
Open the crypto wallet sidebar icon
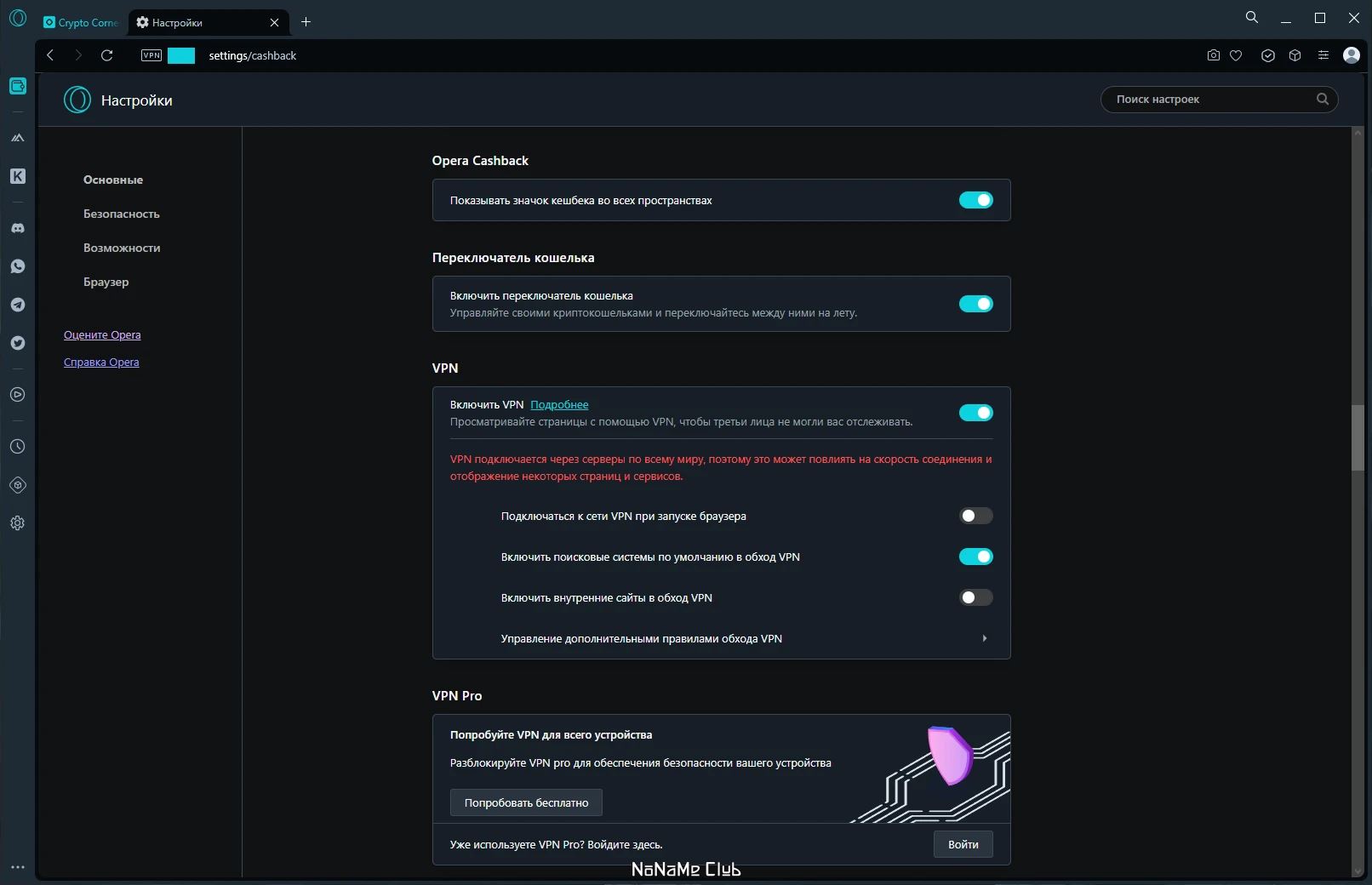point(18,86)
